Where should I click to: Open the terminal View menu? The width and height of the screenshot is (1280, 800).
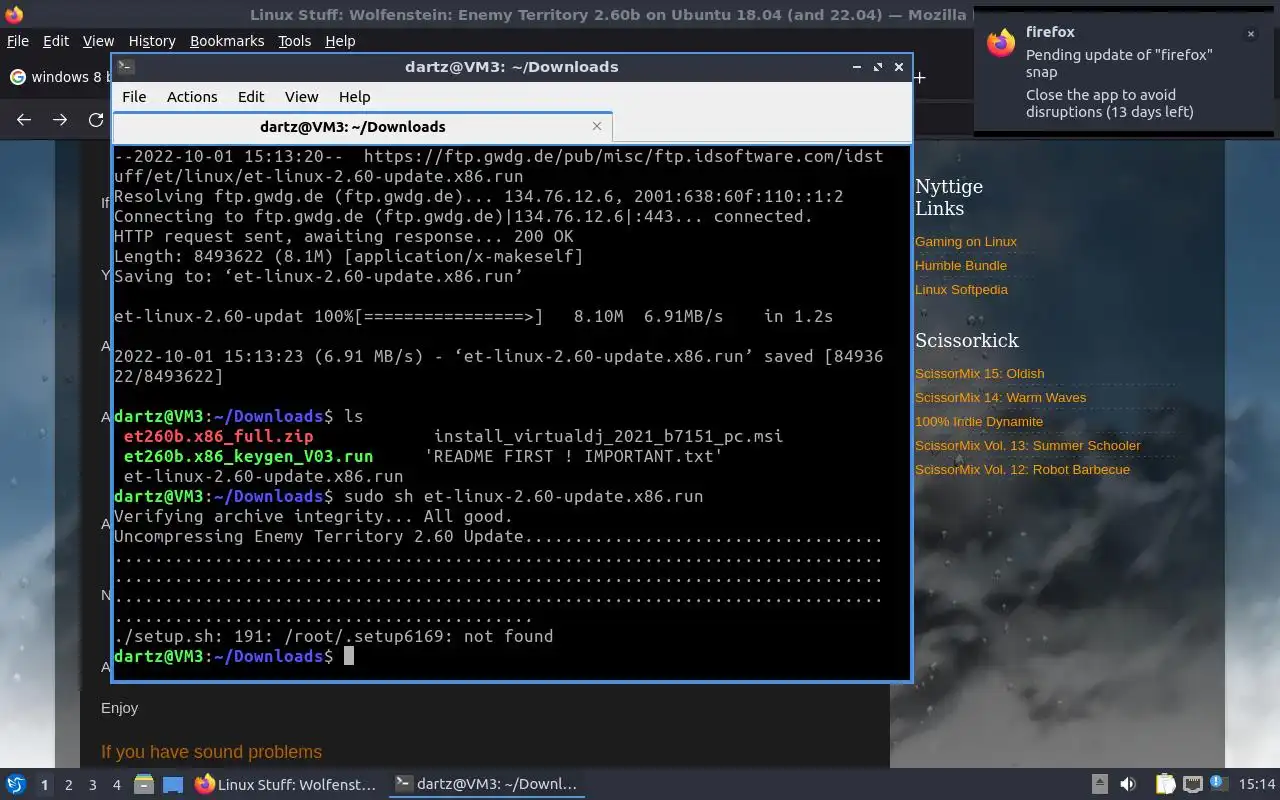click(x=301, y=97)
